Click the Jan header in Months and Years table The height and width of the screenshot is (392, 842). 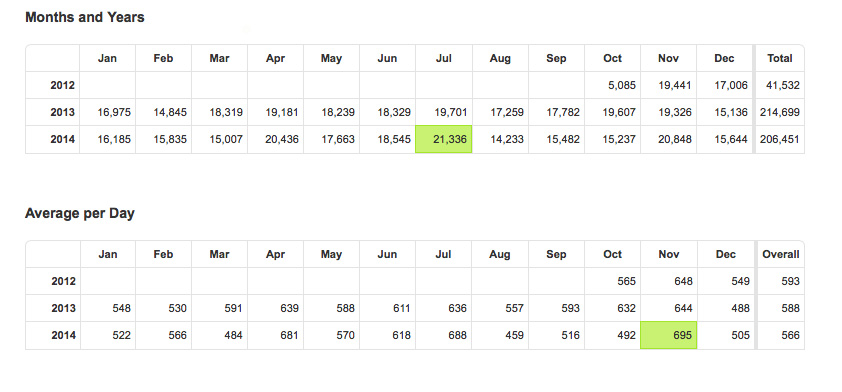coord(107,58)
